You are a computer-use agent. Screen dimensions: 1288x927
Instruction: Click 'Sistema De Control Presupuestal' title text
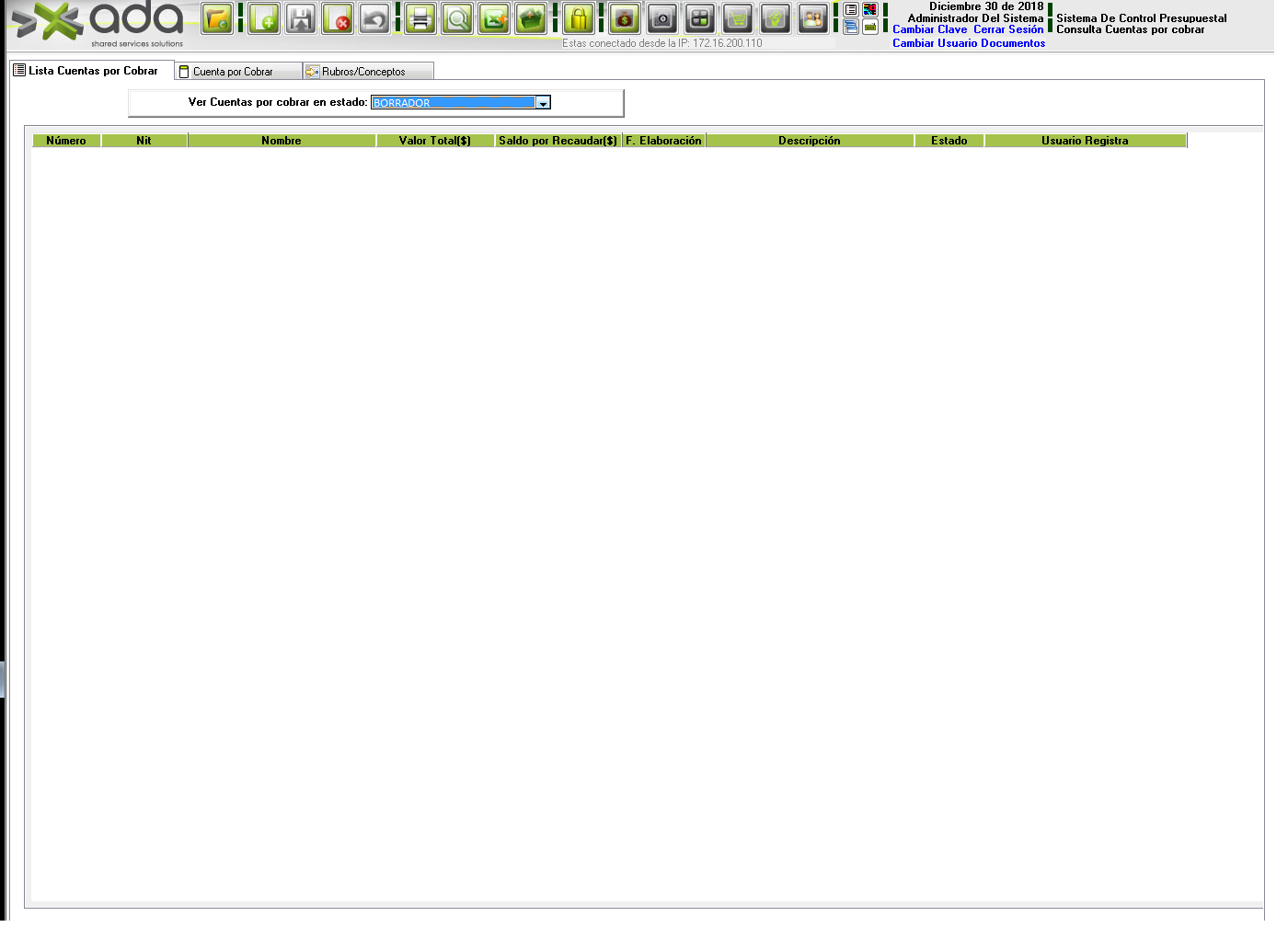pyautogui.click(x=1142, y=18)
